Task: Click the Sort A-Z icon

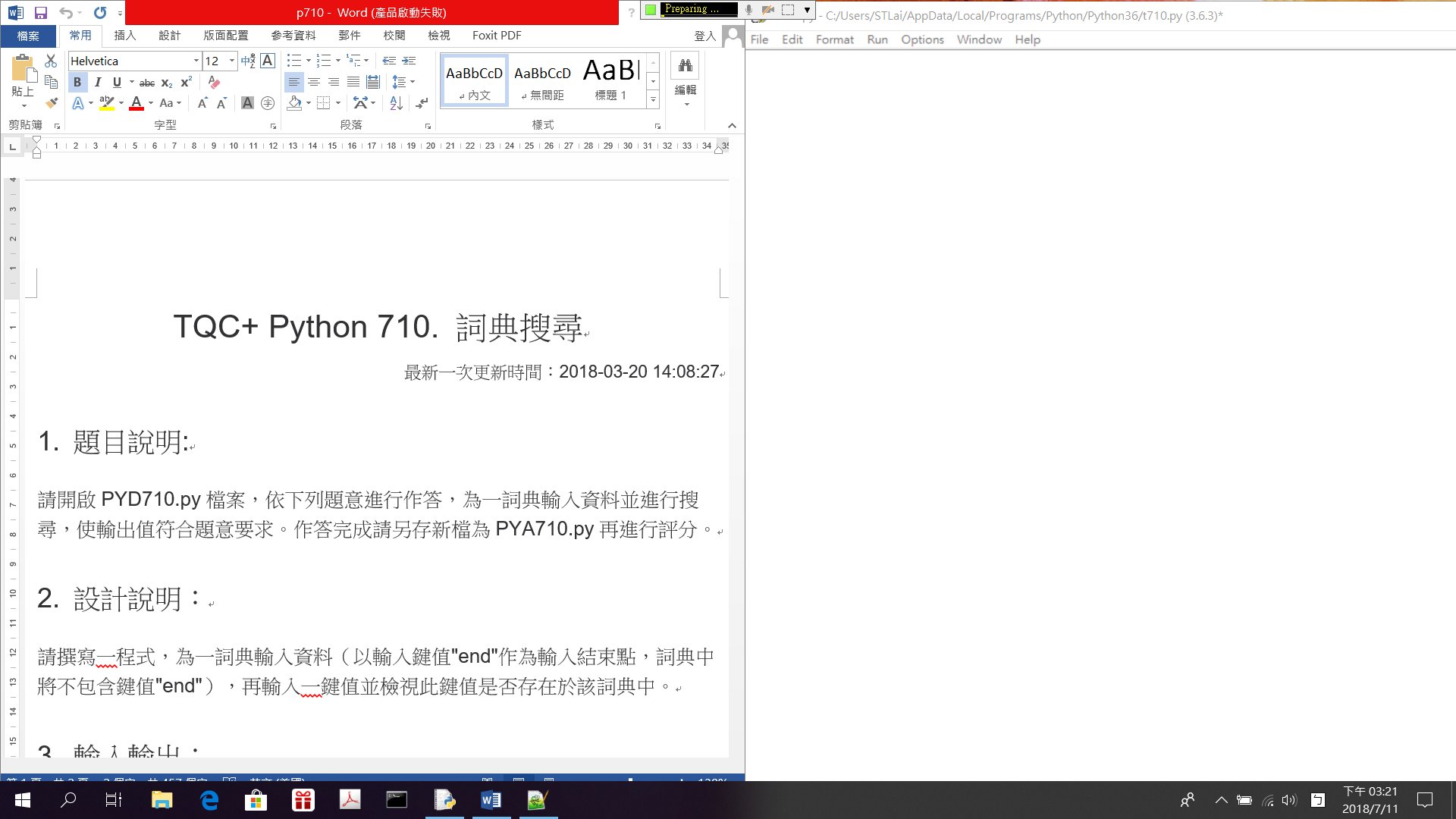Action: 396,103
